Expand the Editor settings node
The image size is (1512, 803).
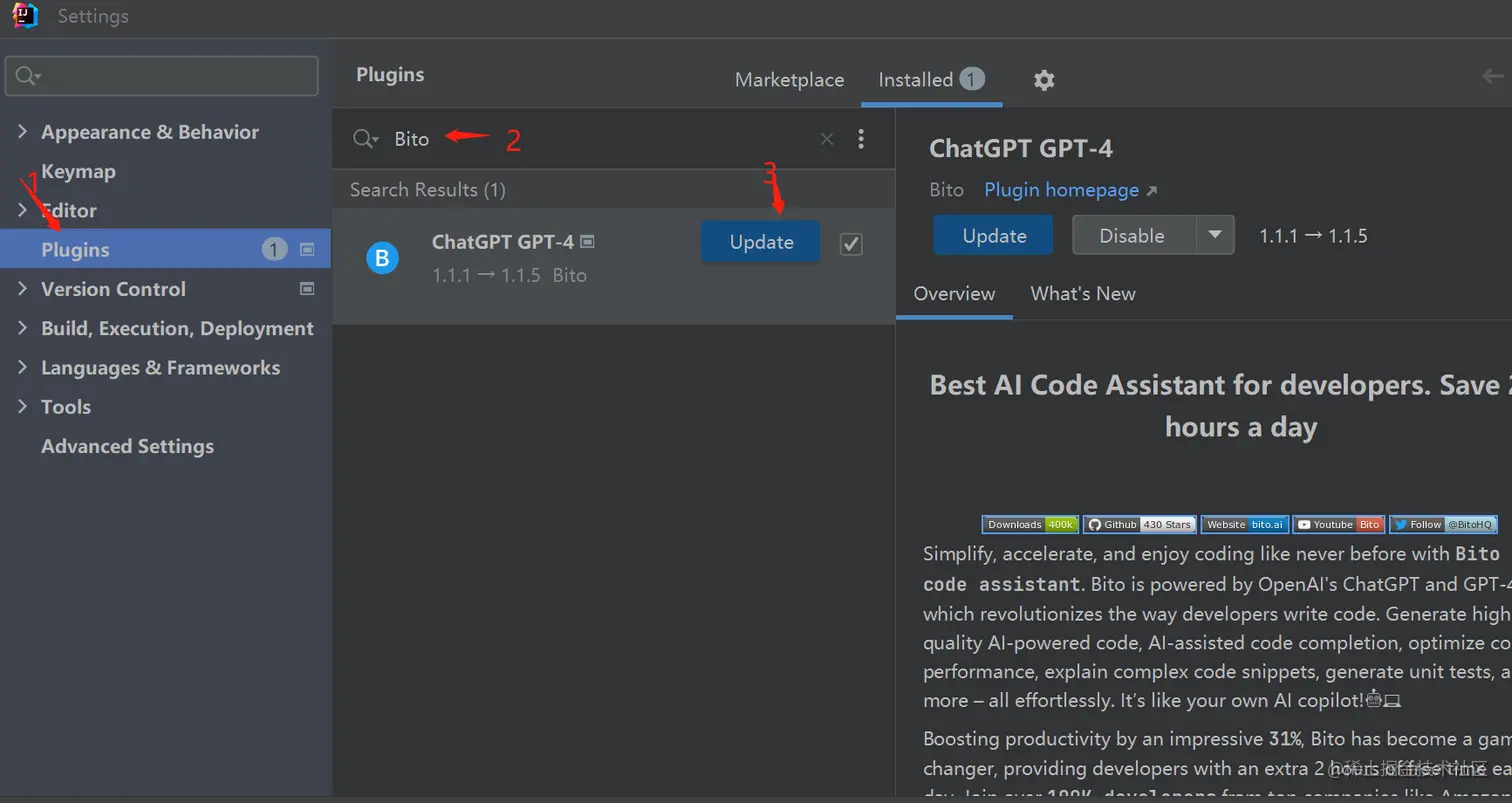22,210
